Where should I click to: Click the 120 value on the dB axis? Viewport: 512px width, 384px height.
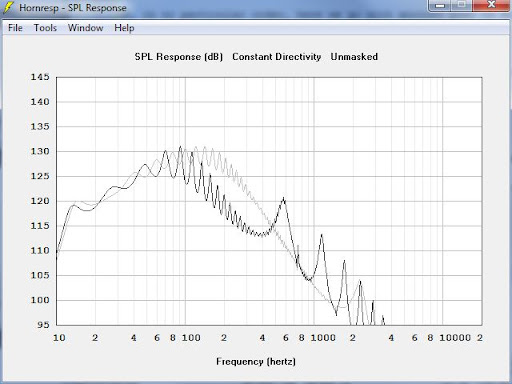pyautogui.click(x=40, y=201)
